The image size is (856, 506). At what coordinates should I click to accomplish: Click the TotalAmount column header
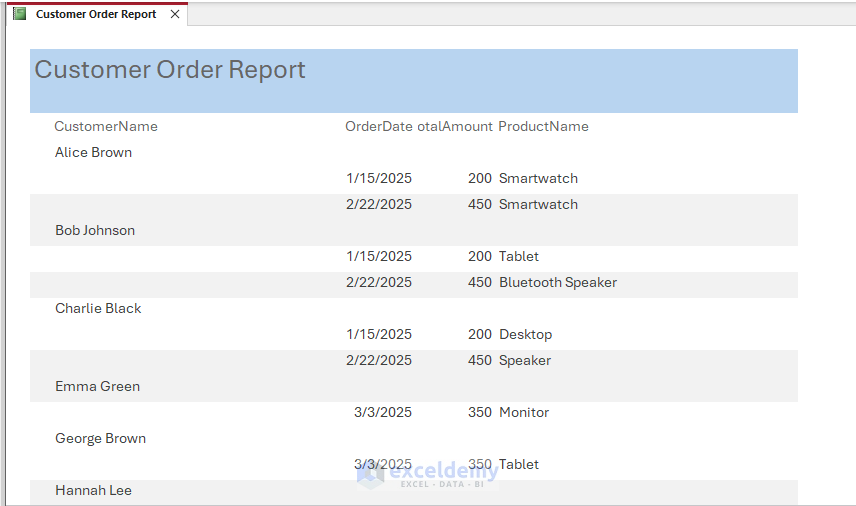point(455,126)
